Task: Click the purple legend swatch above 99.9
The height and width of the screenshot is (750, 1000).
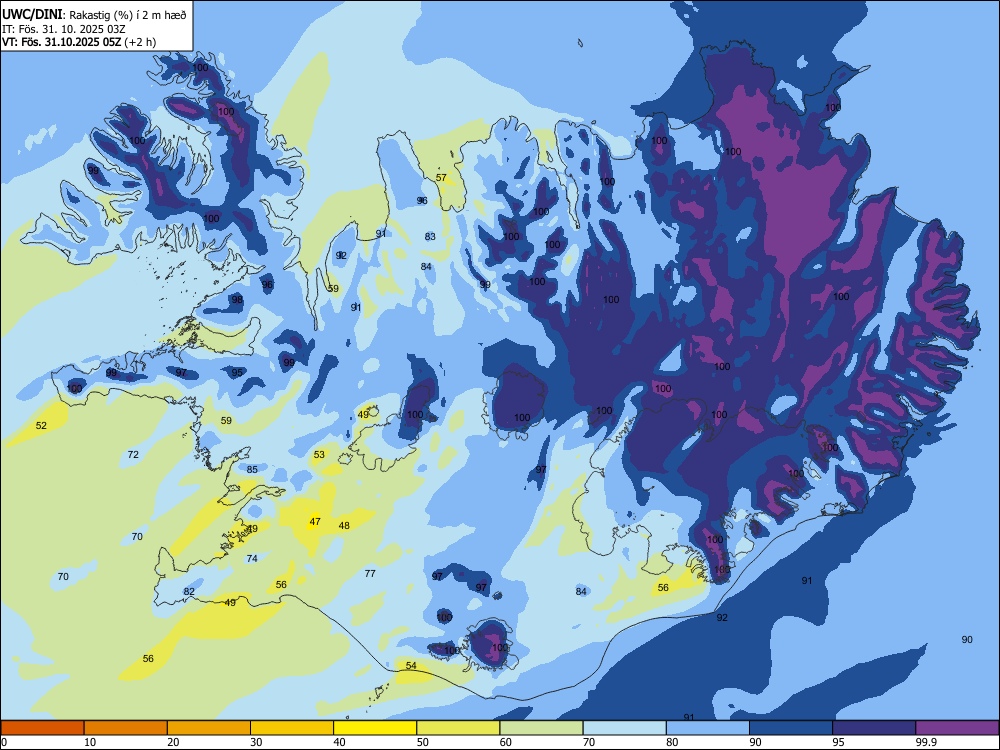Action: pyautogui.click(x=957, y=728)
